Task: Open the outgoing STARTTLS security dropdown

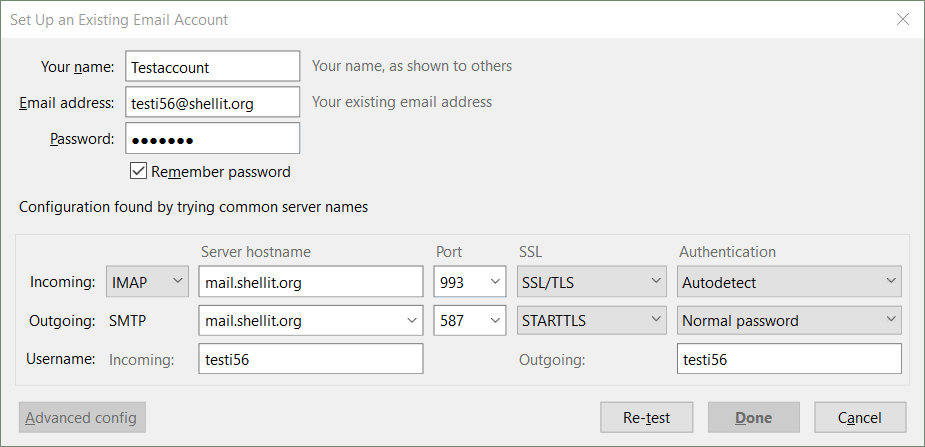Action: tap(592, 320)
